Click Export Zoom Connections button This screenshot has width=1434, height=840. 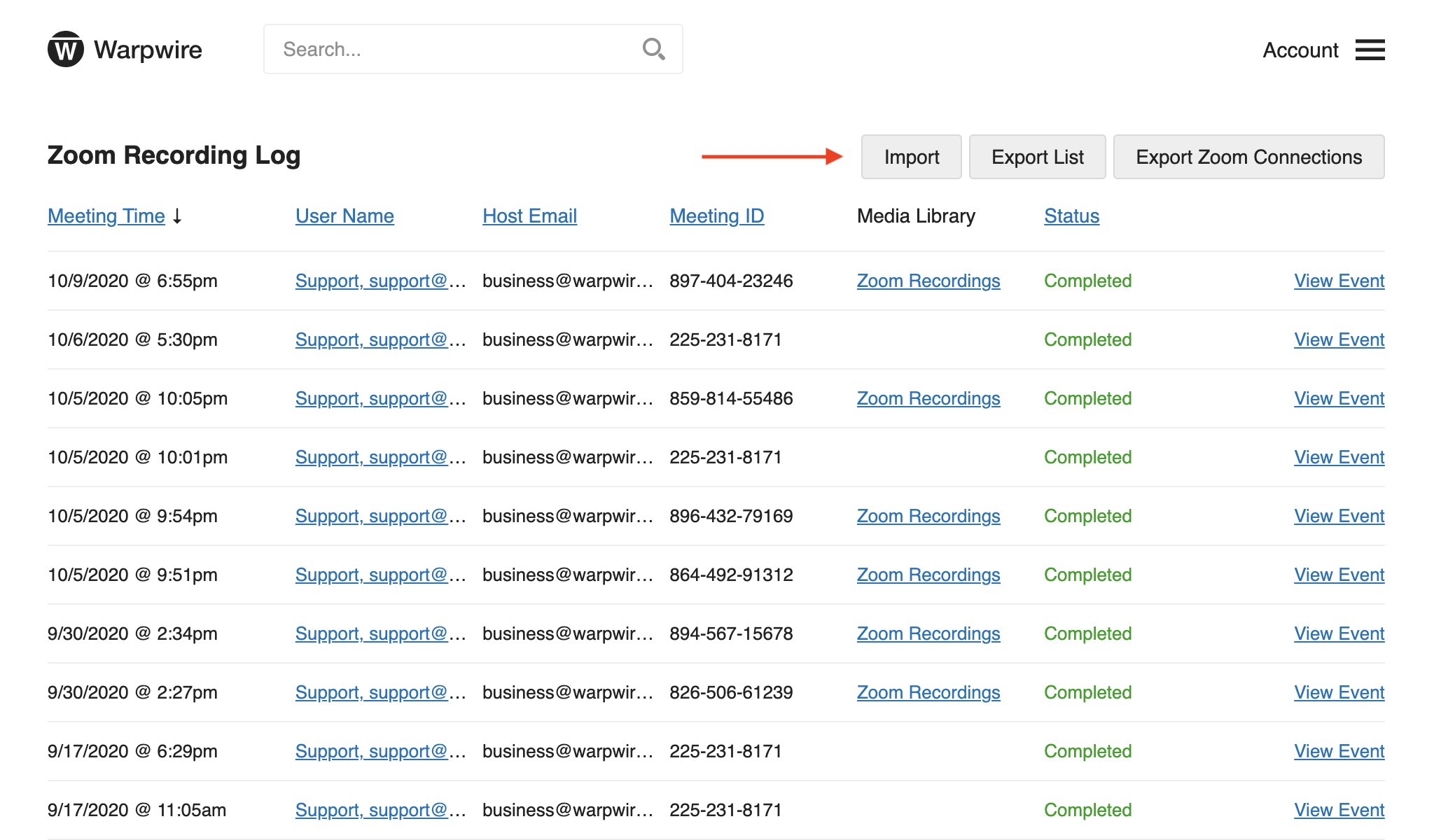click(1248, 157)
